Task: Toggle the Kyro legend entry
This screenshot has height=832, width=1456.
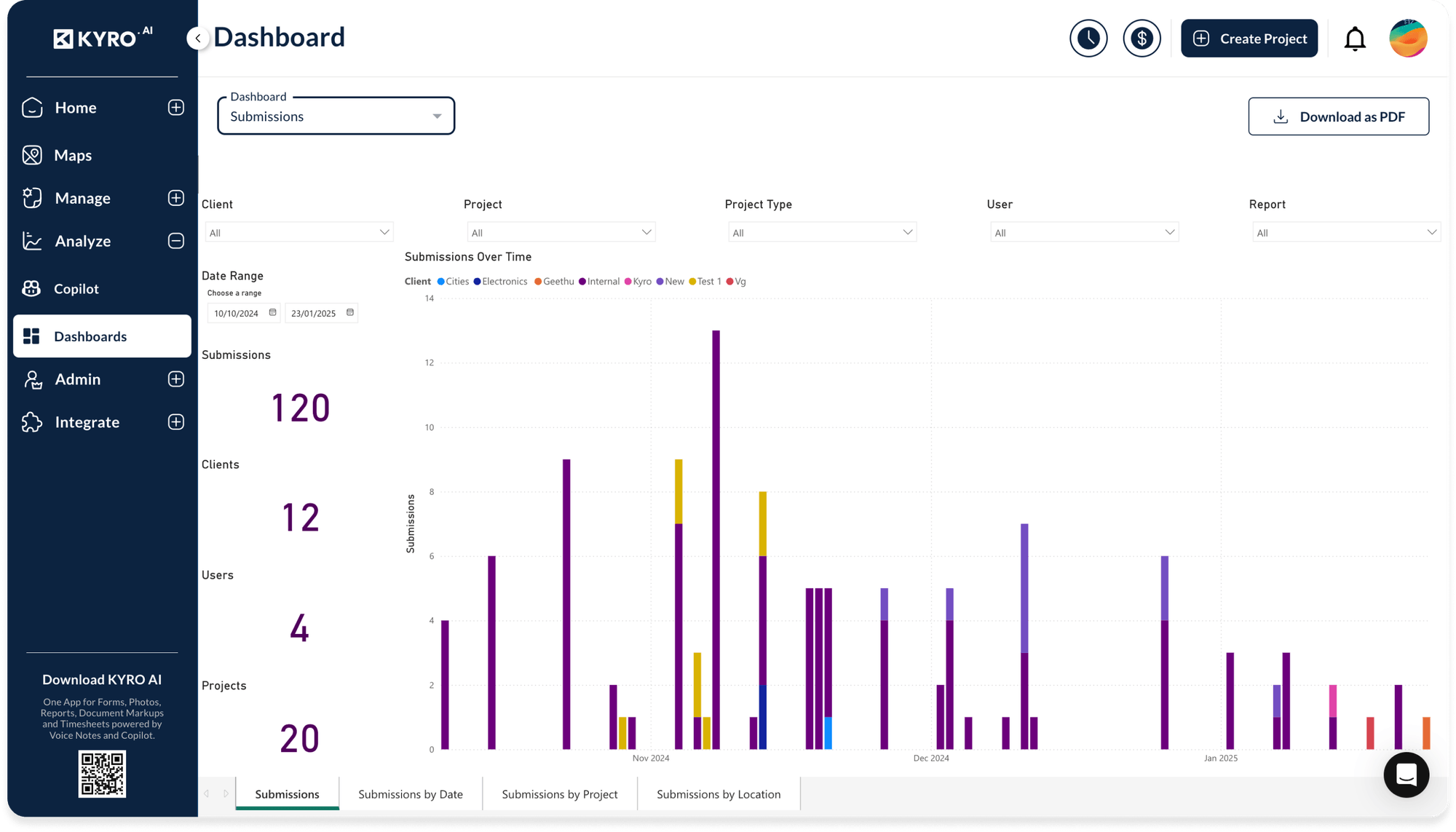Action: click(640, 281)
